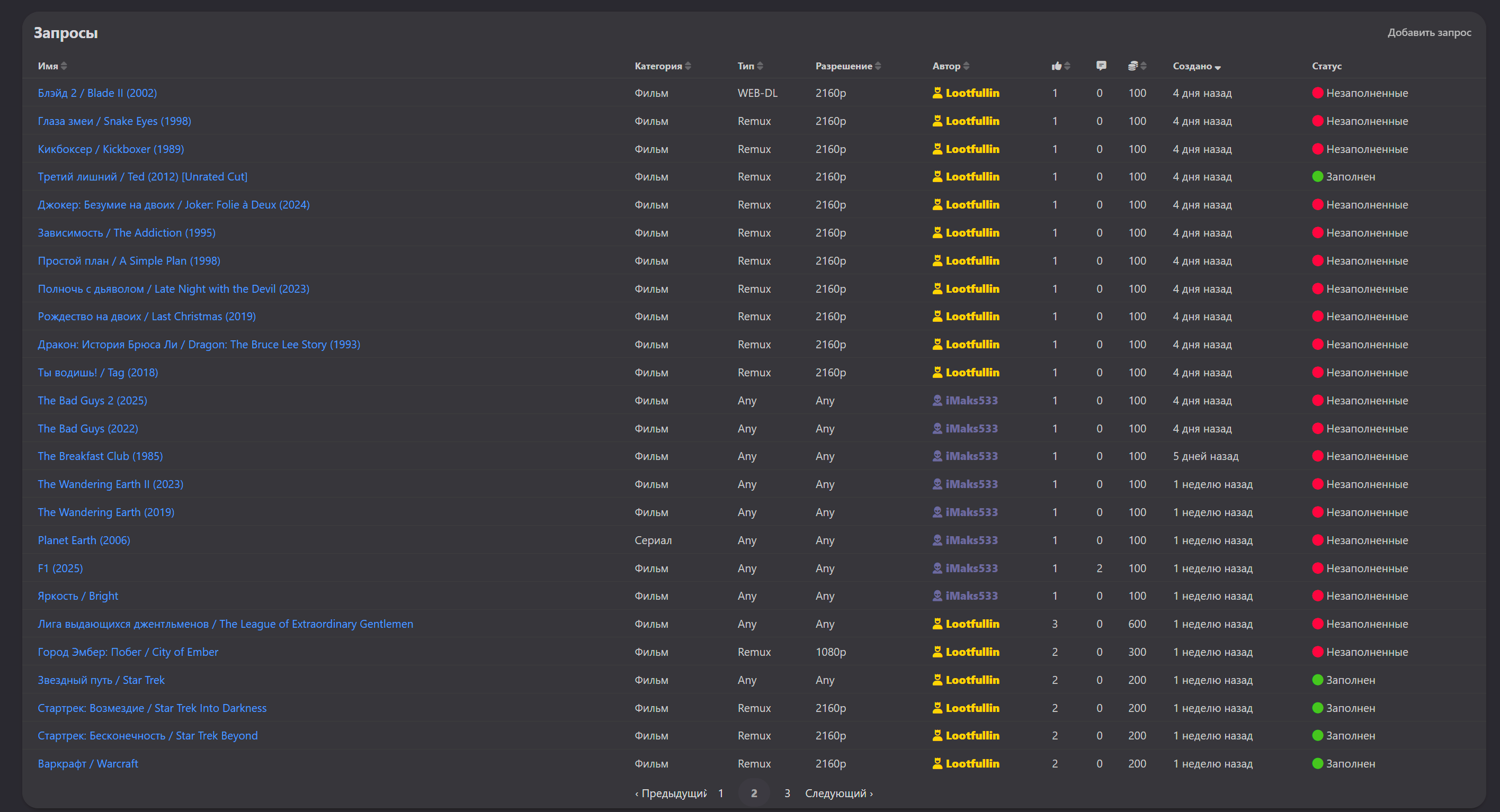Click the Lootfullin user icon on the Blade II row
This screenshot has width=1500, height=812.
tap(937, 93)
